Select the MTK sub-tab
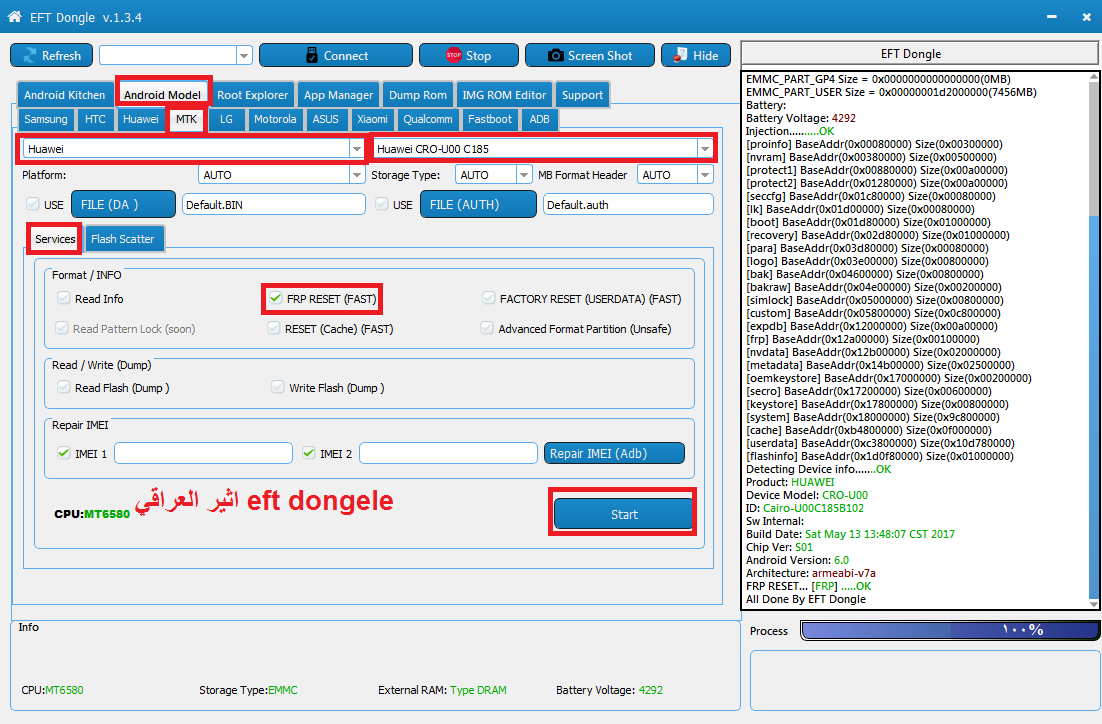The width and height of the screenshot is (1102, 724). click(x=186, y=119)
